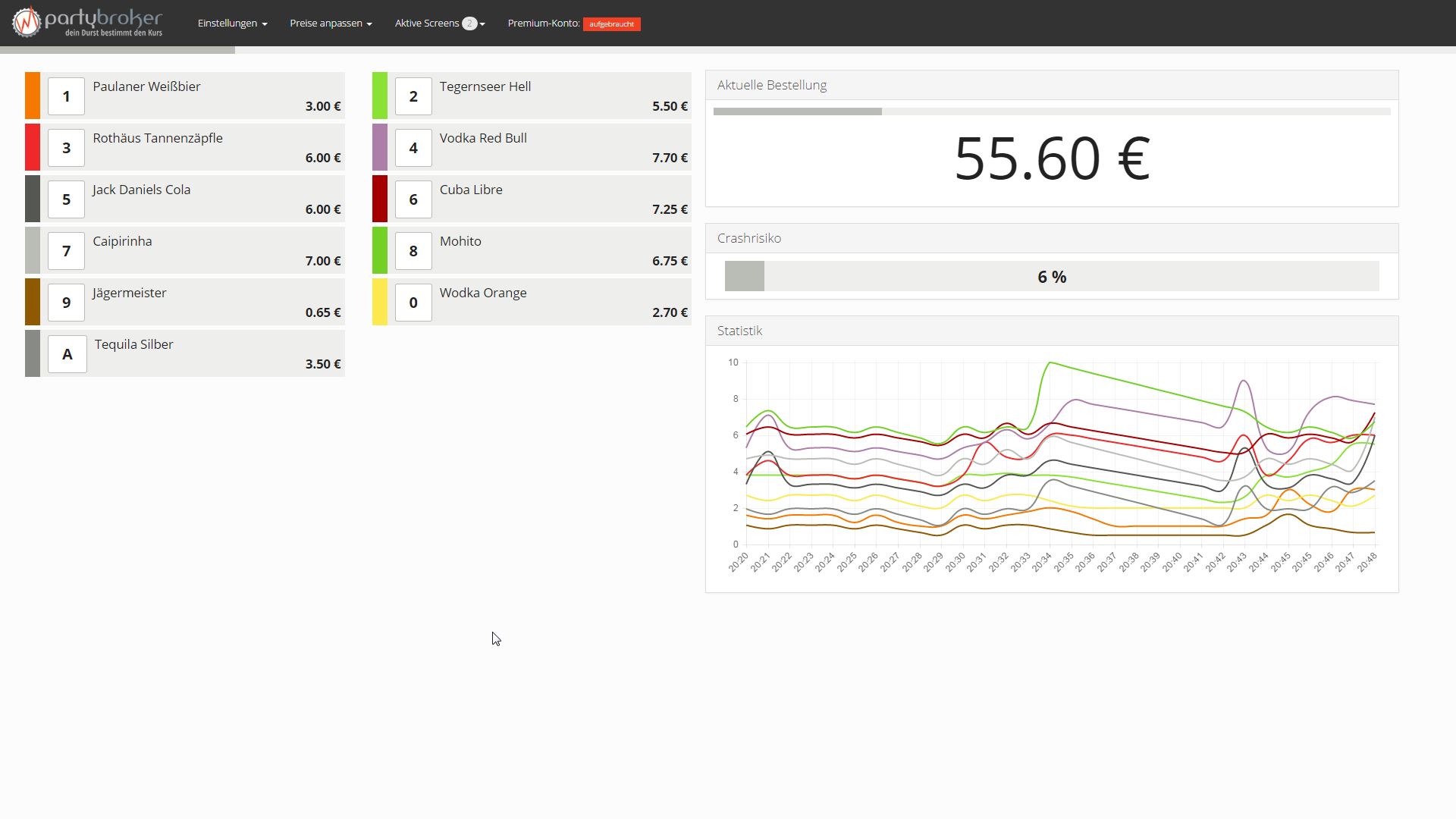This screenshot has width=1456, height=819.
Task: Click the Aktuelle Bestellung panel header
Action: (1052, 85)
